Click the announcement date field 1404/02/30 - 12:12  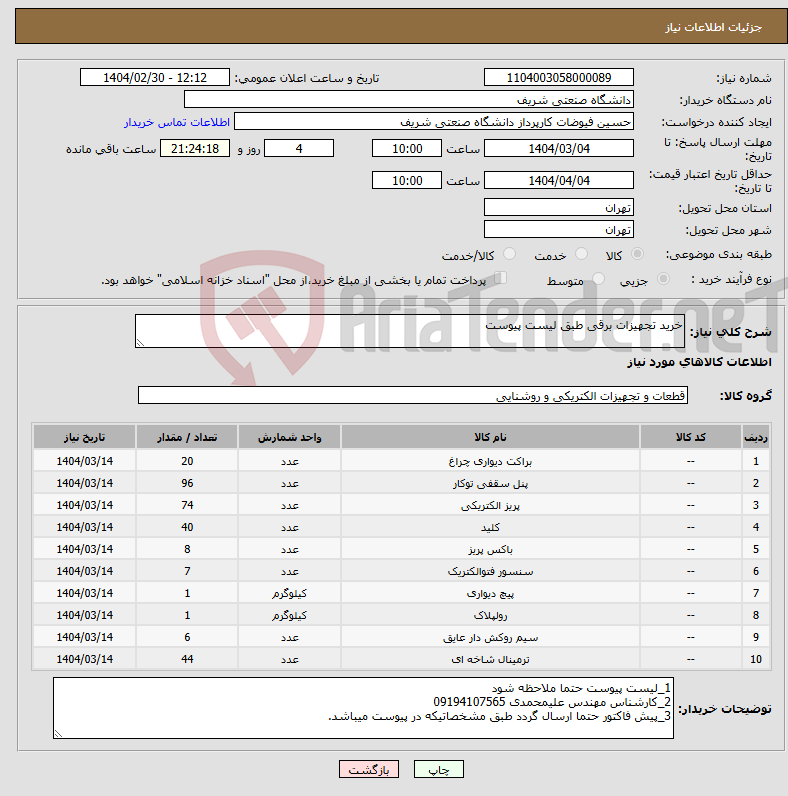155,78
